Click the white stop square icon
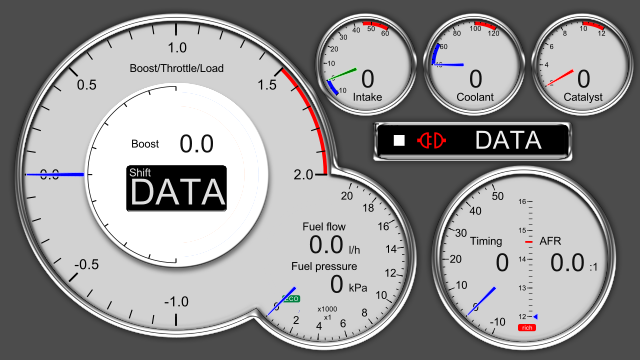The width and height of the screenshot is (640, 360). tap(399, 140)
